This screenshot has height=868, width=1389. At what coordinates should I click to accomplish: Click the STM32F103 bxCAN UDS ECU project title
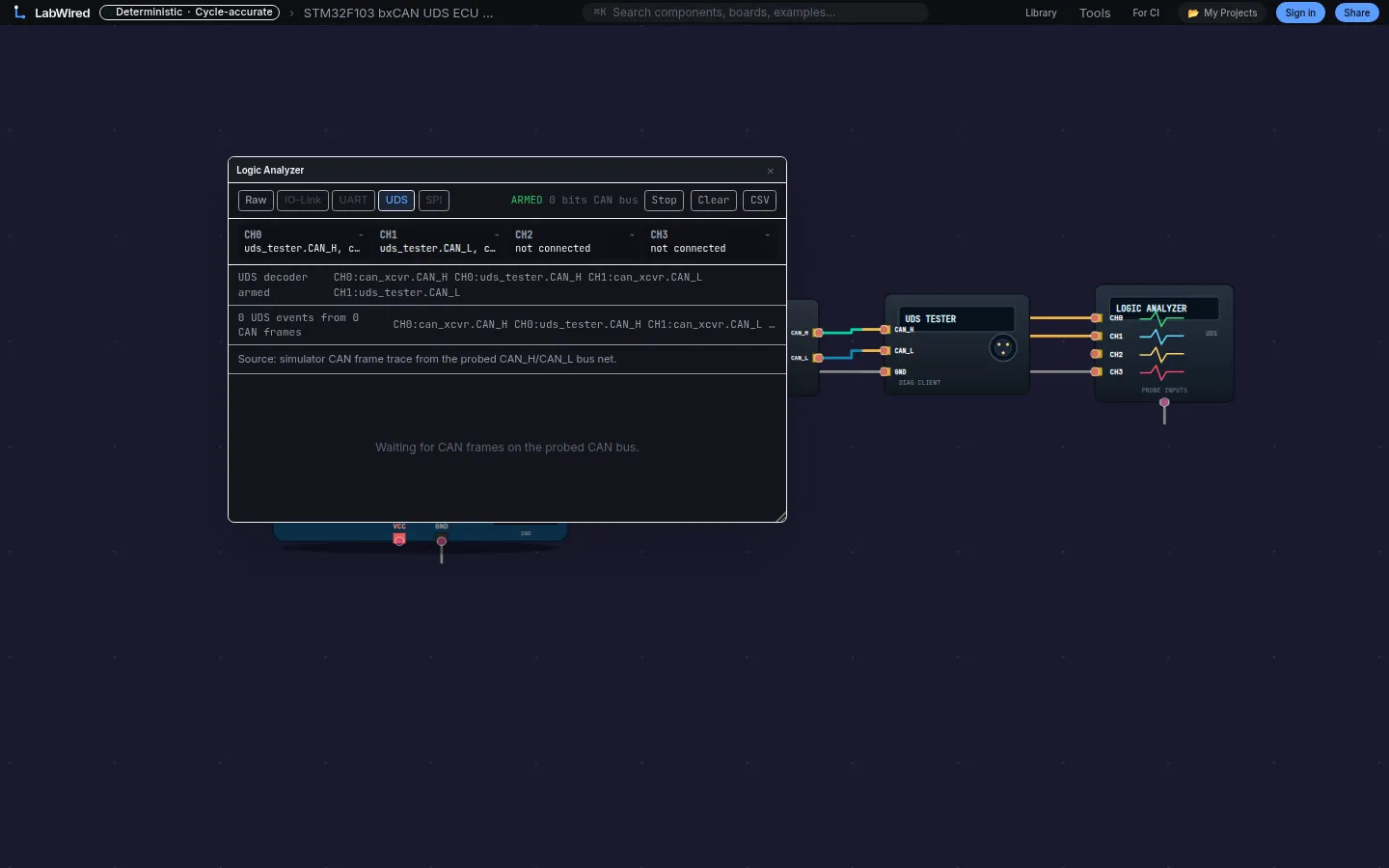[x=398, y=14]
